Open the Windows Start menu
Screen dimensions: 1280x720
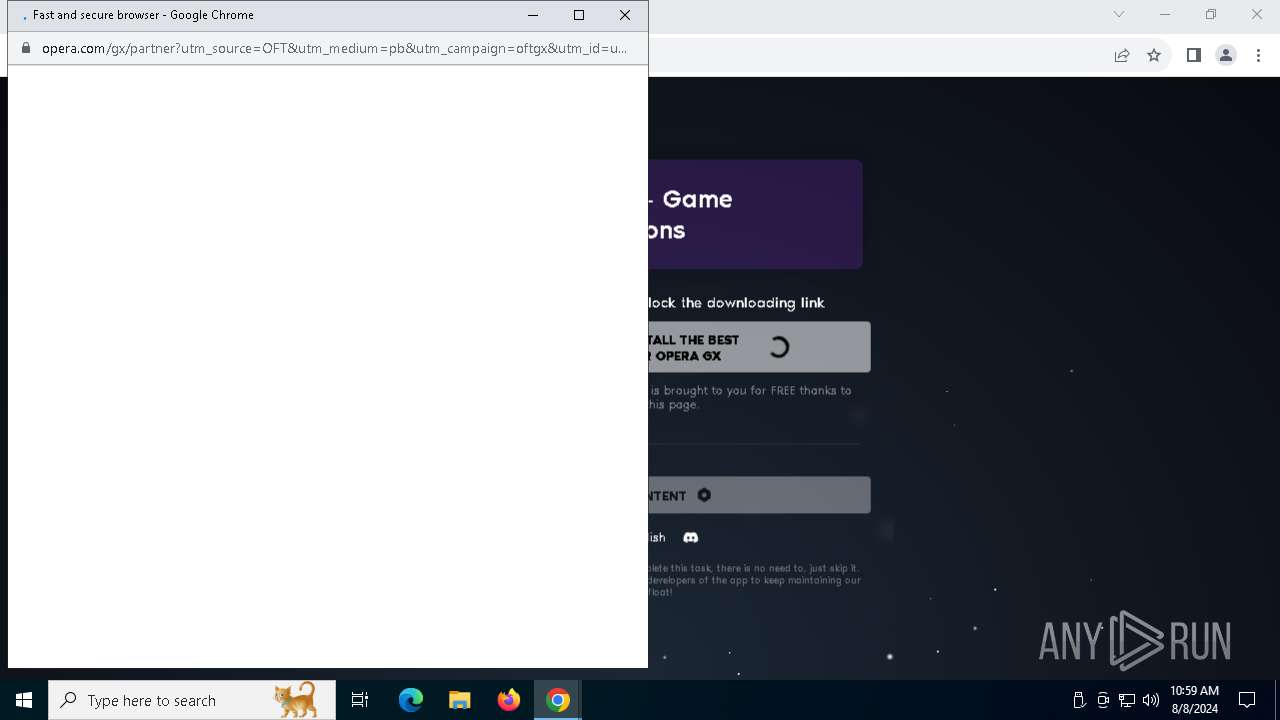[x=24, y=700]
